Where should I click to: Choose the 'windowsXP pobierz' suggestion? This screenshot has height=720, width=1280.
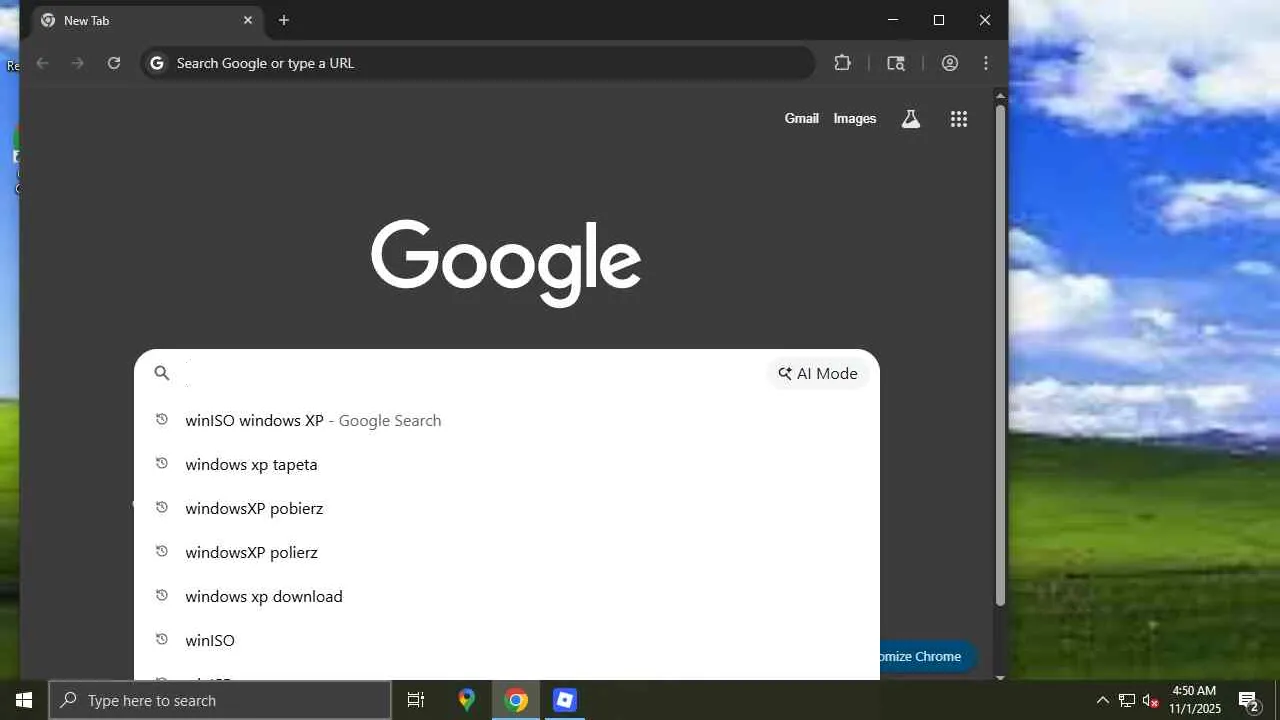[x=507, y=508]
